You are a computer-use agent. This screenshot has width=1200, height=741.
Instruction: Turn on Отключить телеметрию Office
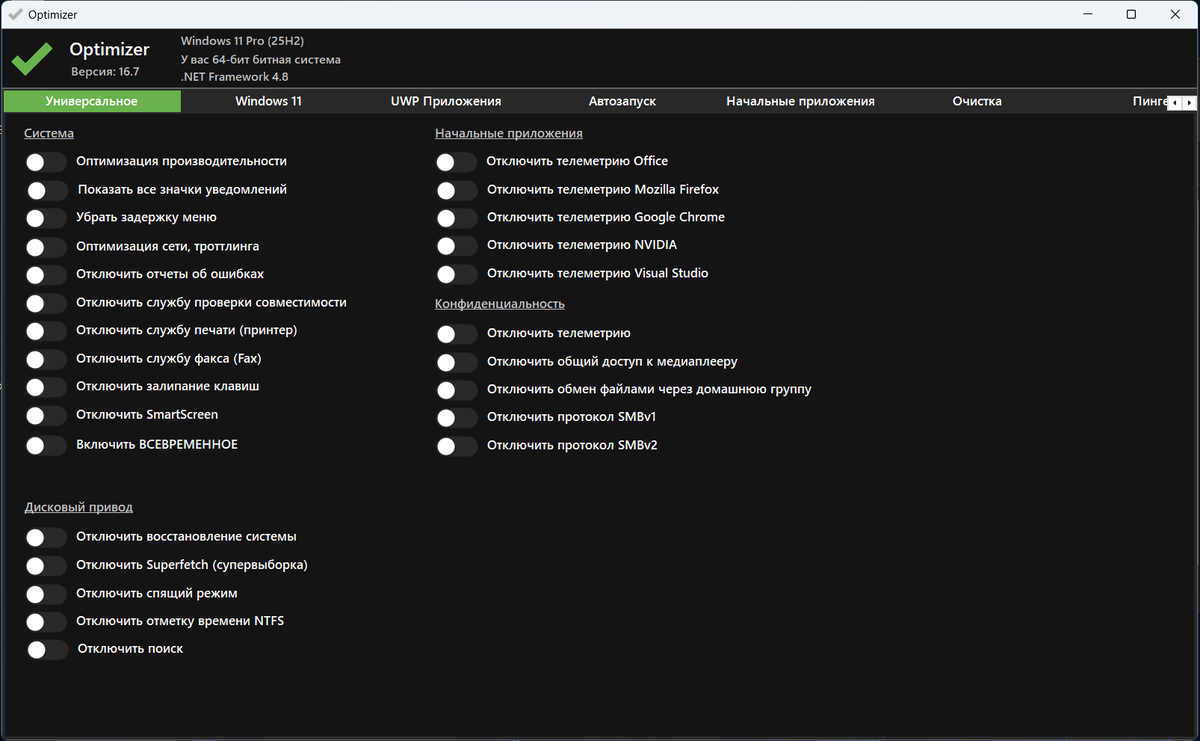click(457, 162)
